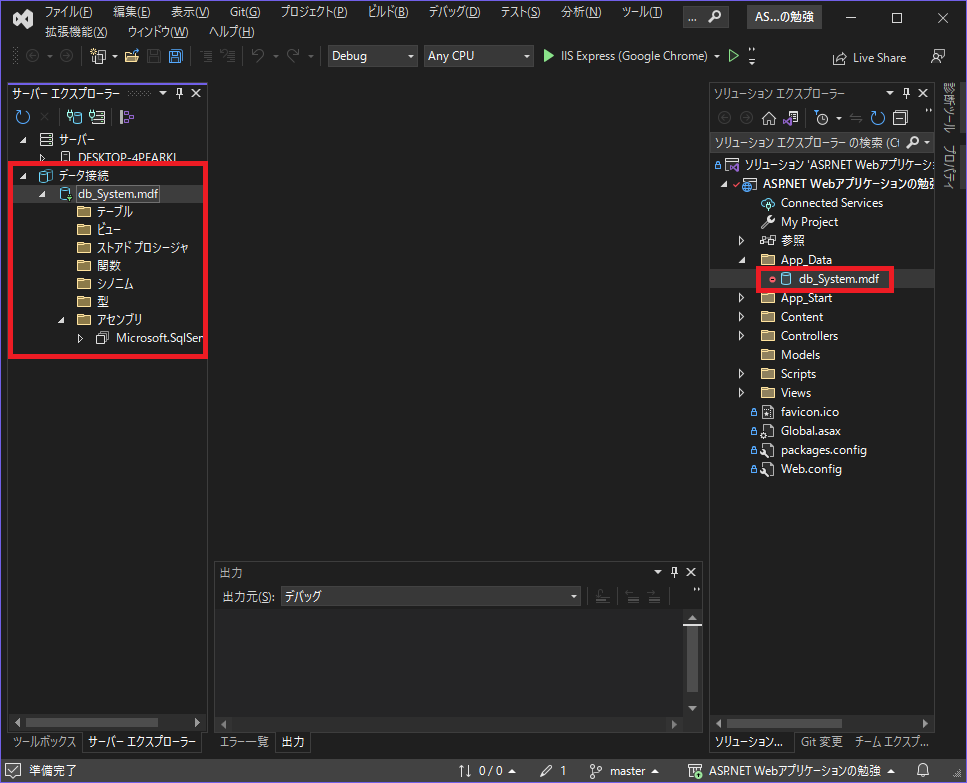This screenshot has width=967, height=783.
Task: Open notifications bell in status bar
Action: [923, 770]
